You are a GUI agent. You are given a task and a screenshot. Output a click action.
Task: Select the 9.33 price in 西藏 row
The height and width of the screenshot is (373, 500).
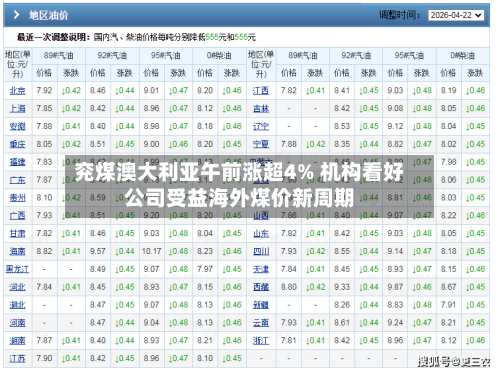pos(342,287)
